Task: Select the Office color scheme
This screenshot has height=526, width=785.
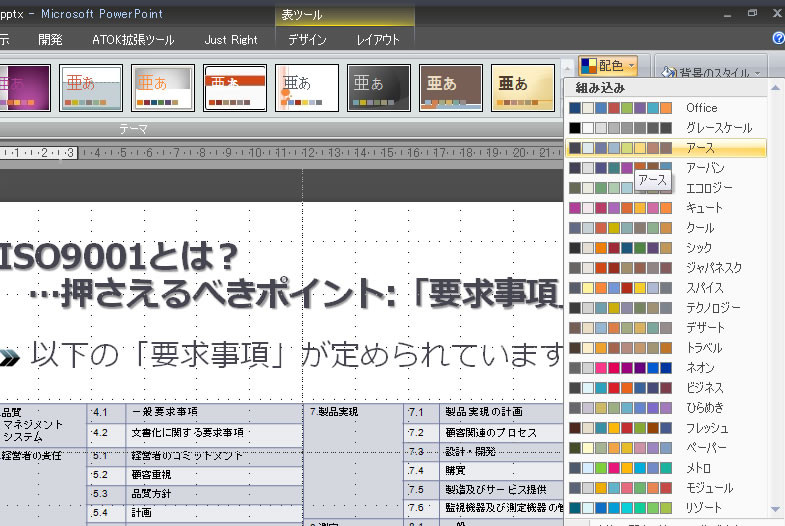Action: [666, 108]
